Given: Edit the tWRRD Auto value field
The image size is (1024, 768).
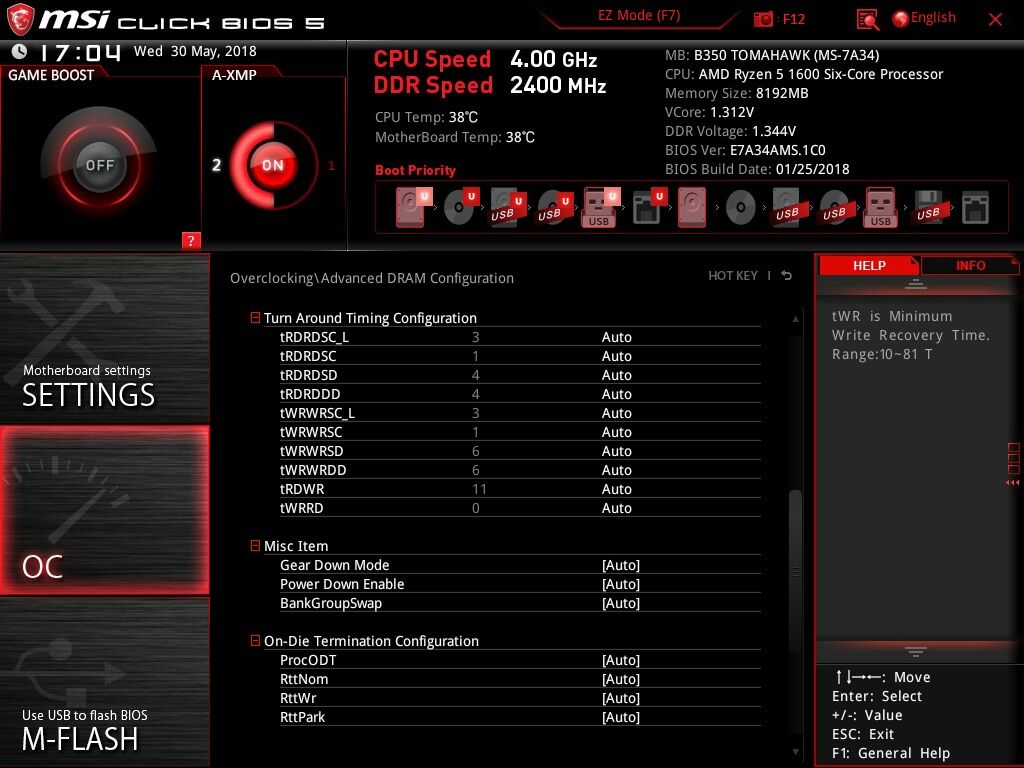Looking at the screenshot, I should pyautogui.click(x=616, y=507).
